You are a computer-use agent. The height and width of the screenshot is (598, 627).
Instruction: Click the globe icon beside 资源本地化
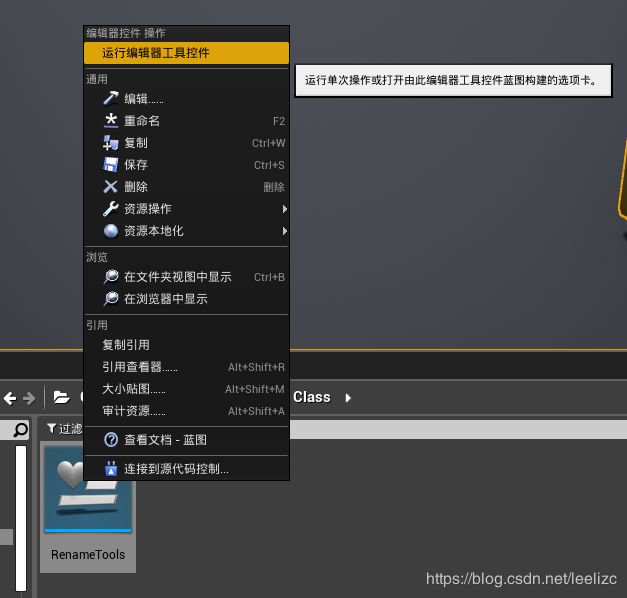pyautogui.click(x=111, y=231)
